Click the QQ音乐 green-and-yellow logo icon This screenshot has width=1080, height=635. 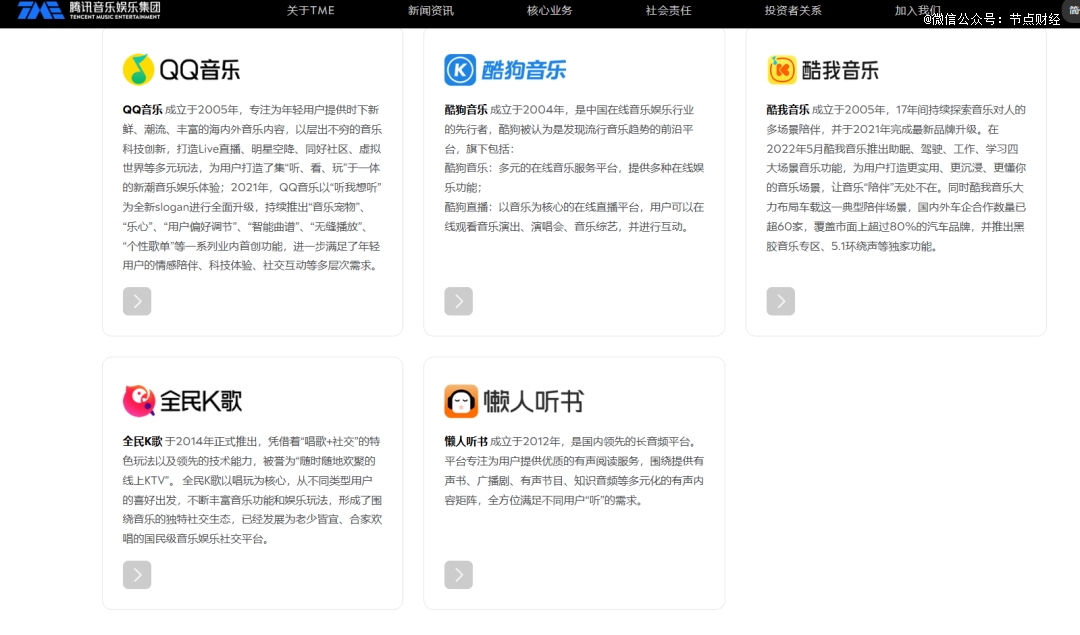point(138,70)
